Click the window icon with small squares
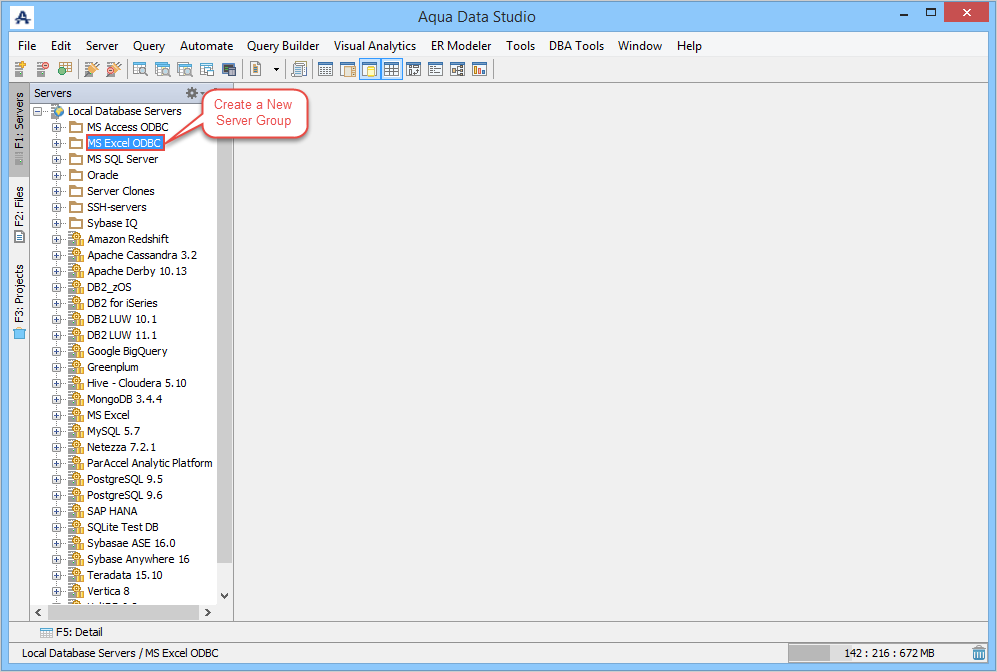This screenshot has height=672, width=997. point(413,69)
